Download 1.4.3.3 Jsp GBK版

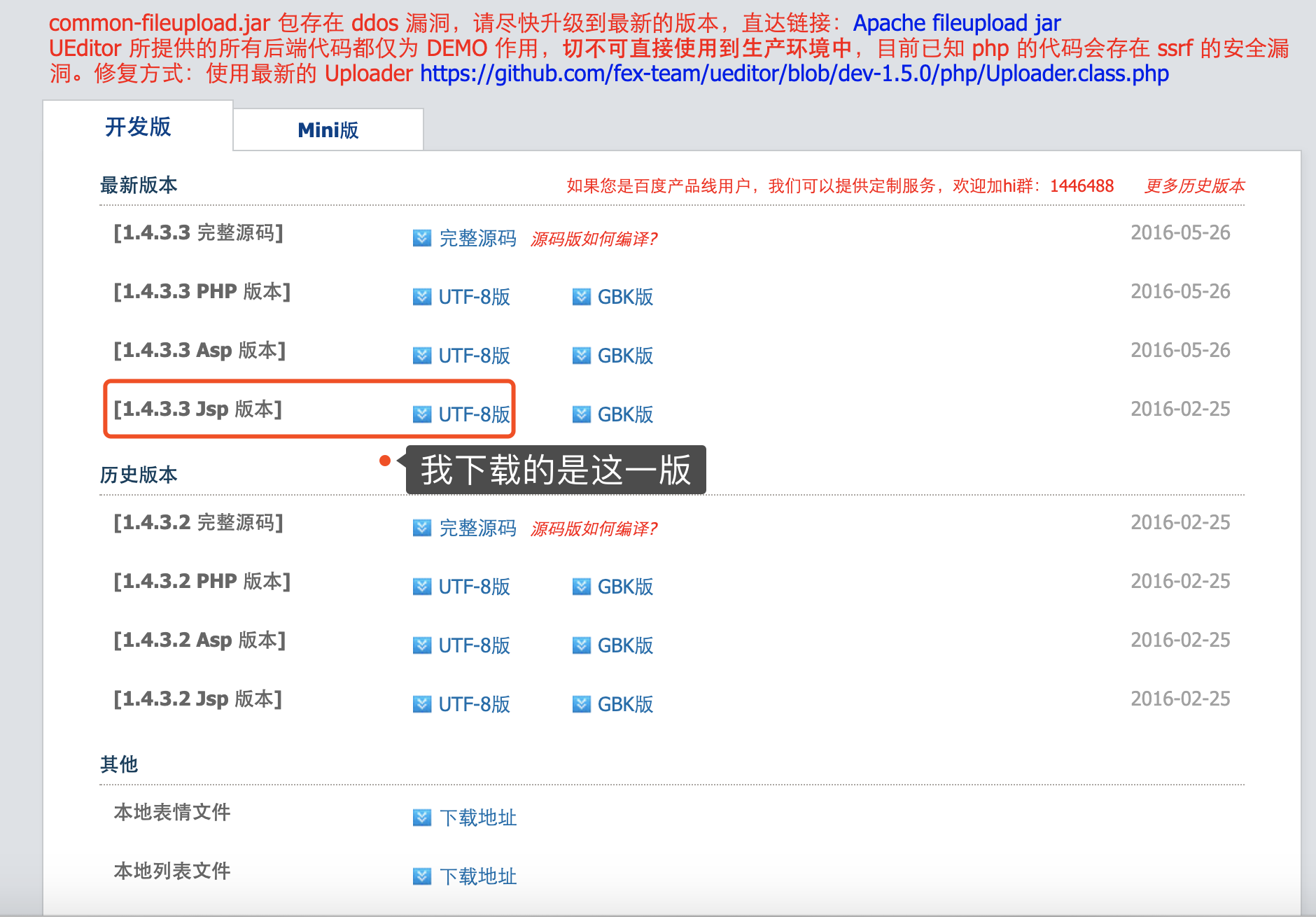point(626,414)
